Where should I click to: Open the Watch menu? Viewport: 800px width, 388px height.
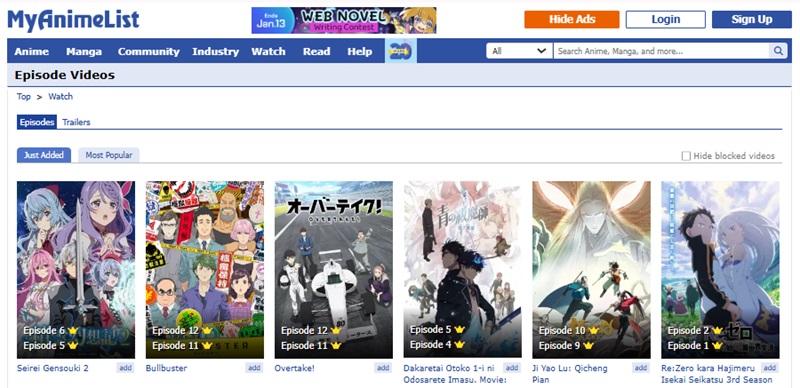pos(268,52)
